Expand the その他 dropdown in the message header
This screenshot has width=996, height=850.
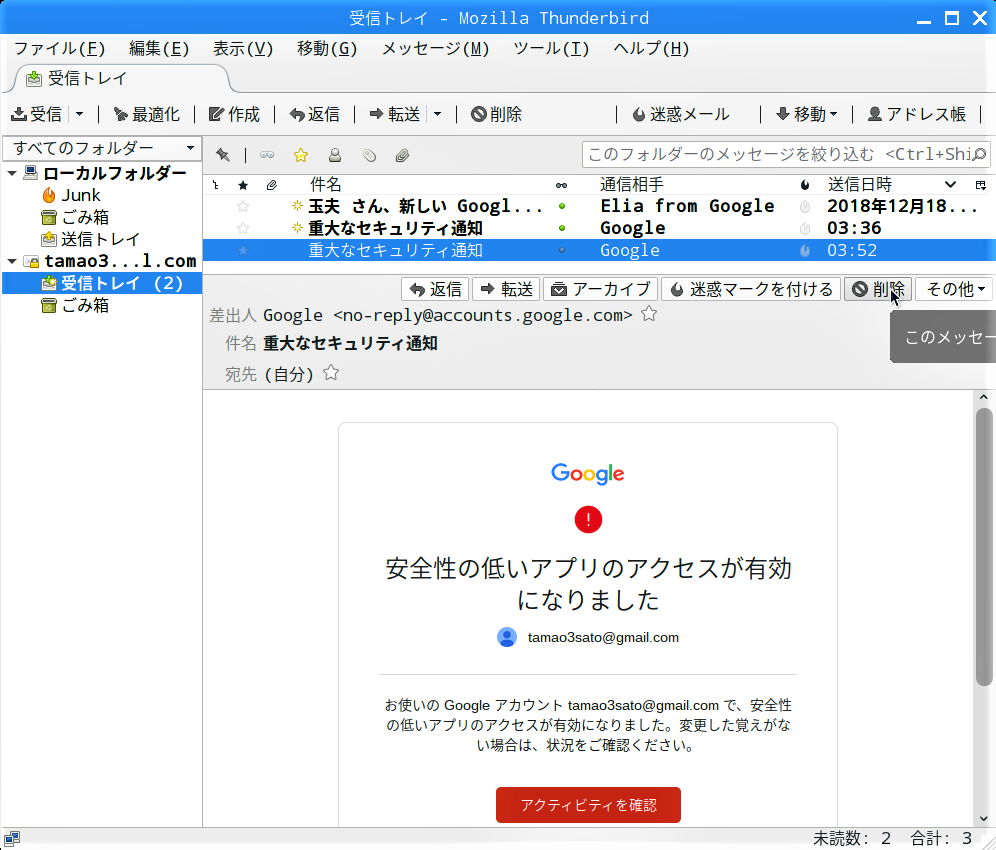coord(954,289)
